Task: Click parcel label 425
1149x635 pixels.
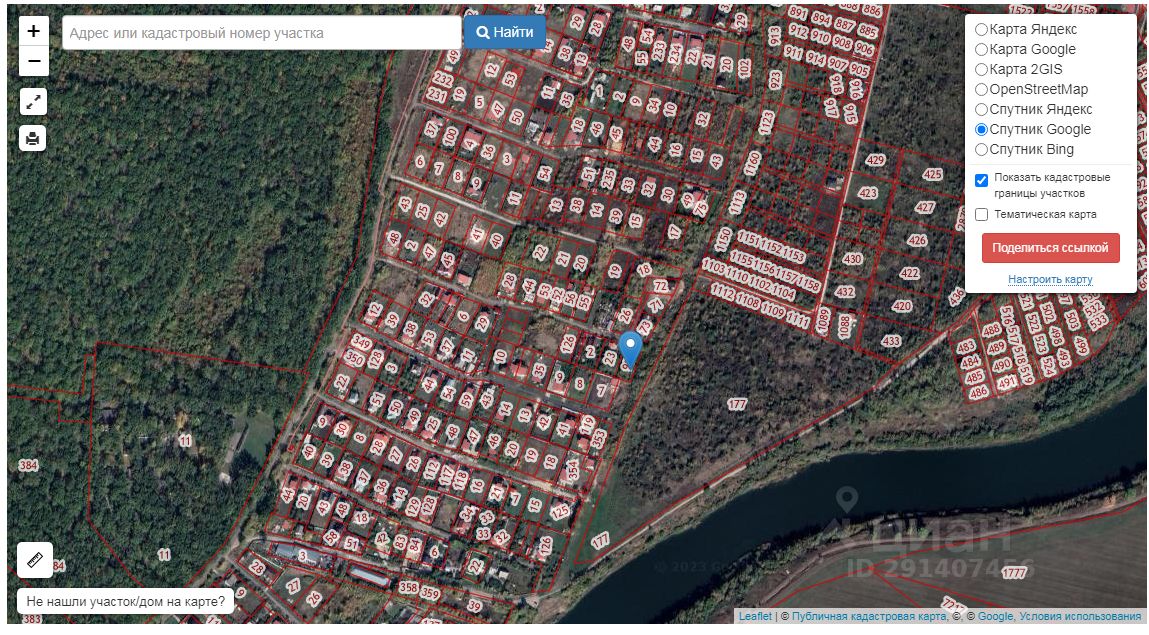Action: (x=932, y=174)
